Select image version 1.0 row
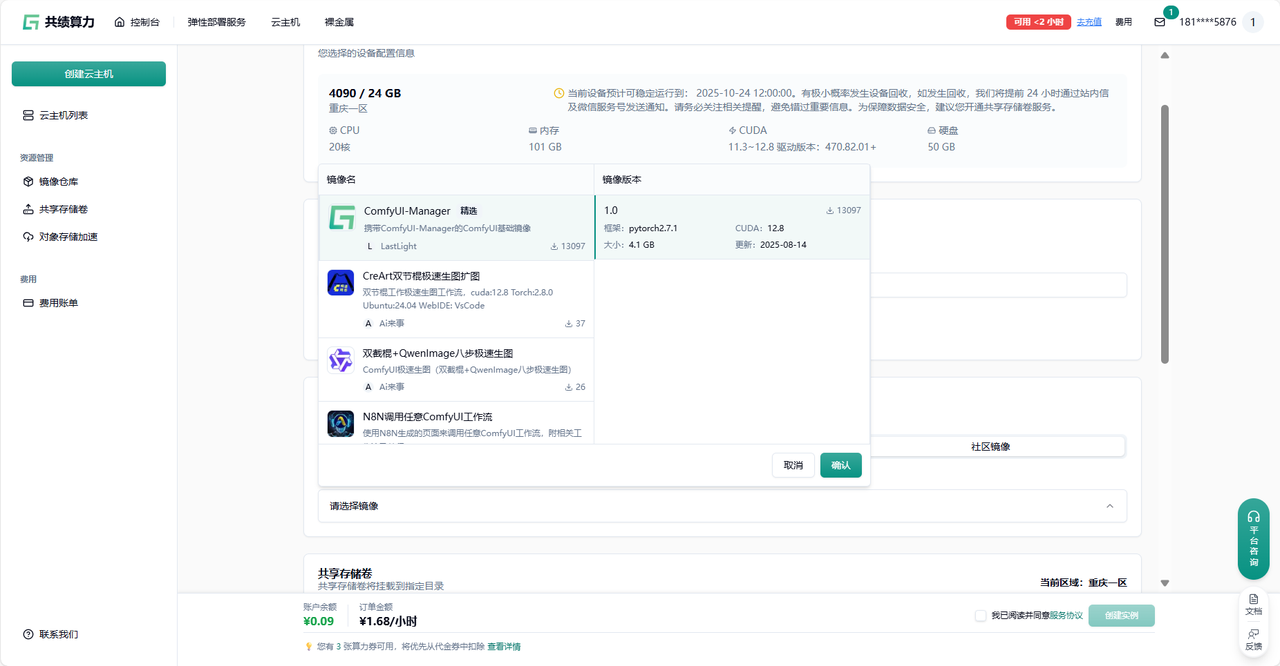1280x666 pixels. [731, 227]
